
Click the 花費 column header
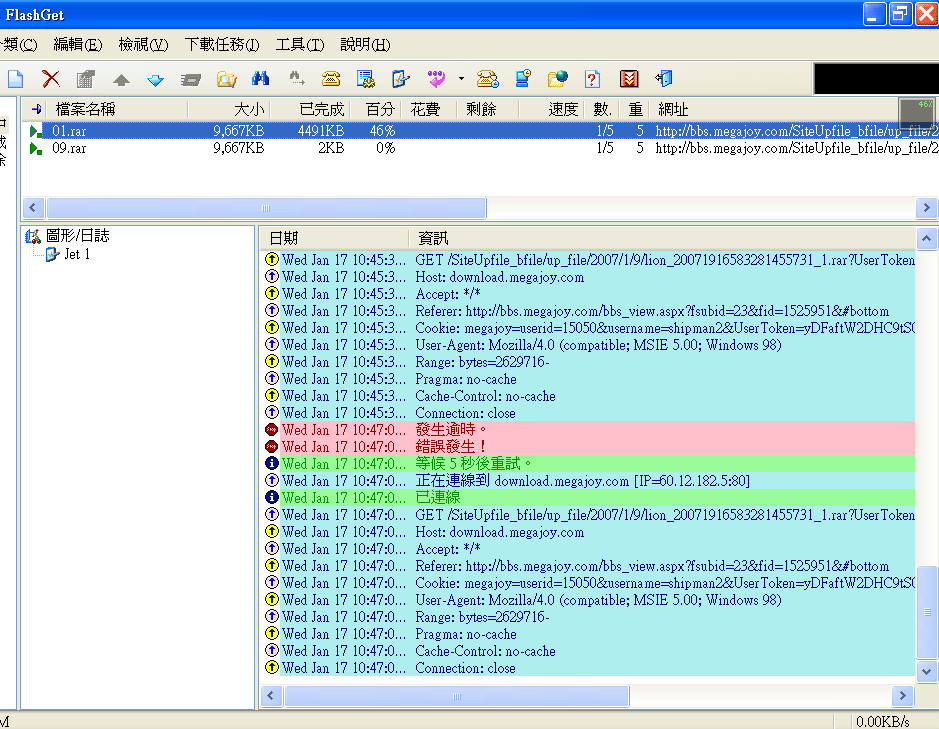click(429, 109)
